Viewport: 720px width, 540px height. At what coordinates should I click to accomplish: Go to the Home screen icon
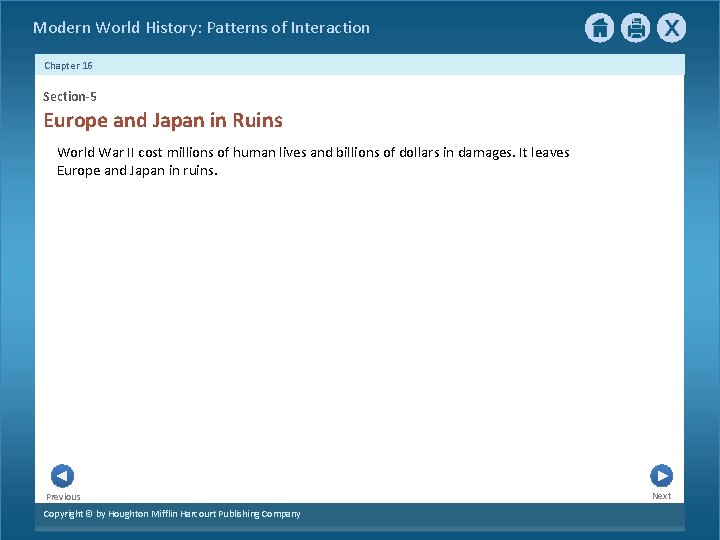[x=599, y=28]
